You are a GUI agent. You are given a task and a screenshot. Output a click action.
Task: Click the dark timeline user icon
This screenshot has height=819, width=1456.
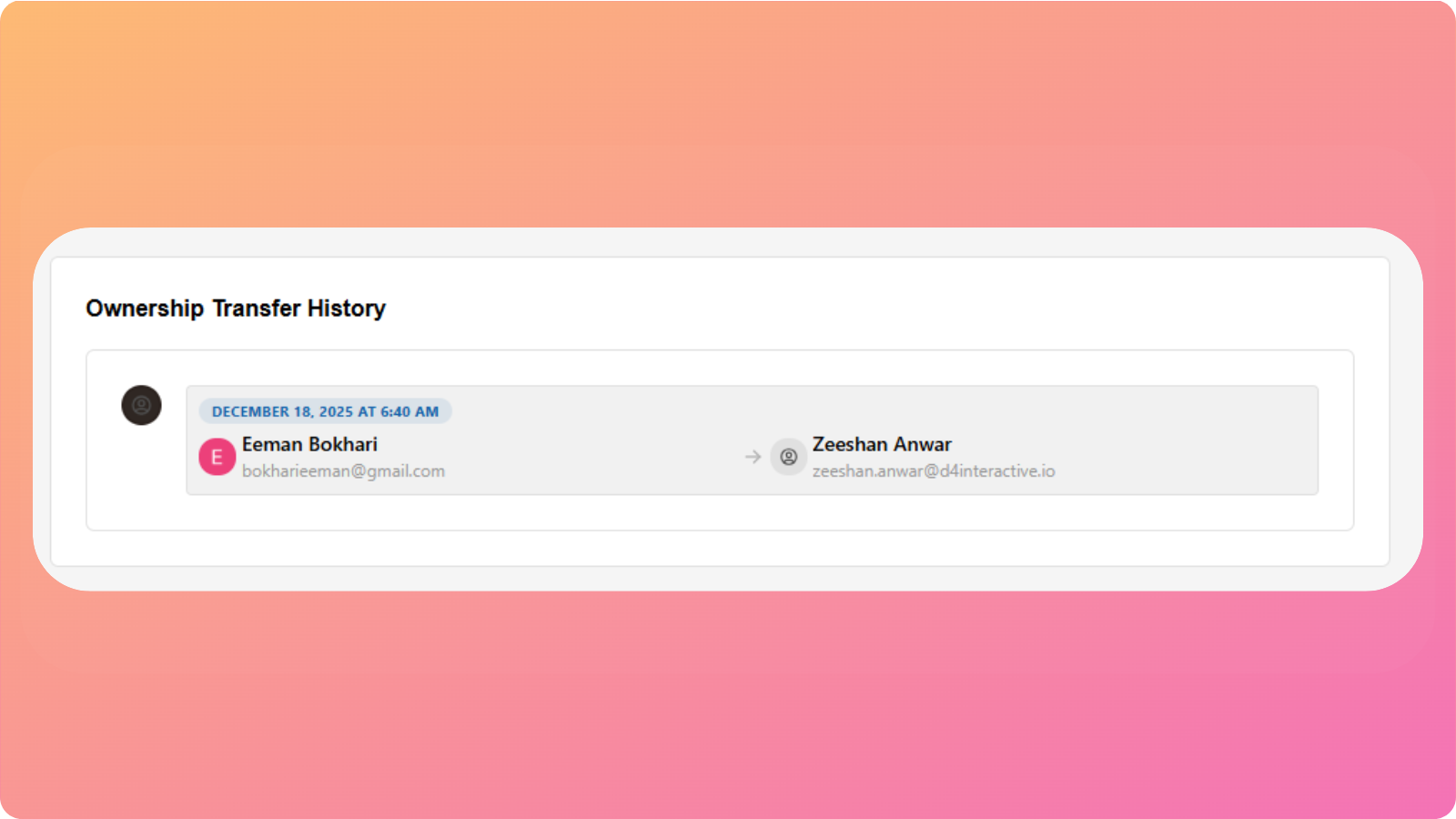tap(141, 405)
